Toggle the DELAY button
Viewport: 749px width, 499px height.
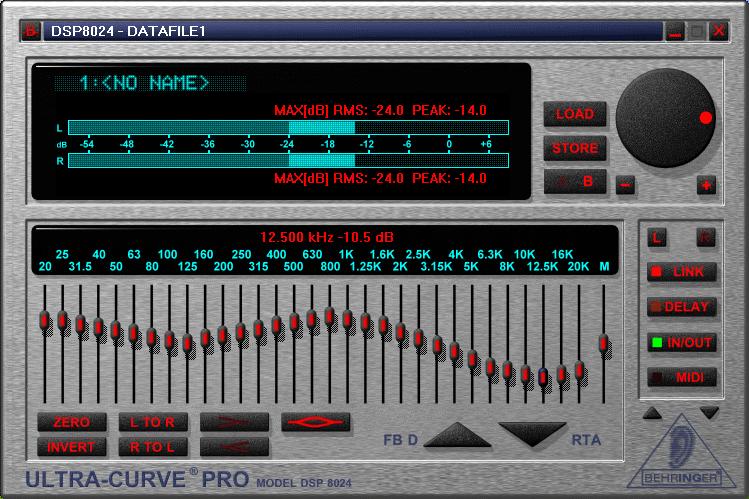coord(682,307)
